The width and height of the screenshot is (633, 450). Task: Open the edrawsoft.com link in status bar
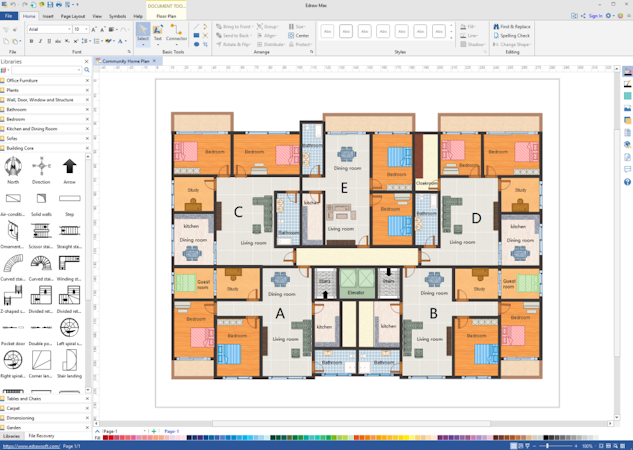(x=31, y=446)
